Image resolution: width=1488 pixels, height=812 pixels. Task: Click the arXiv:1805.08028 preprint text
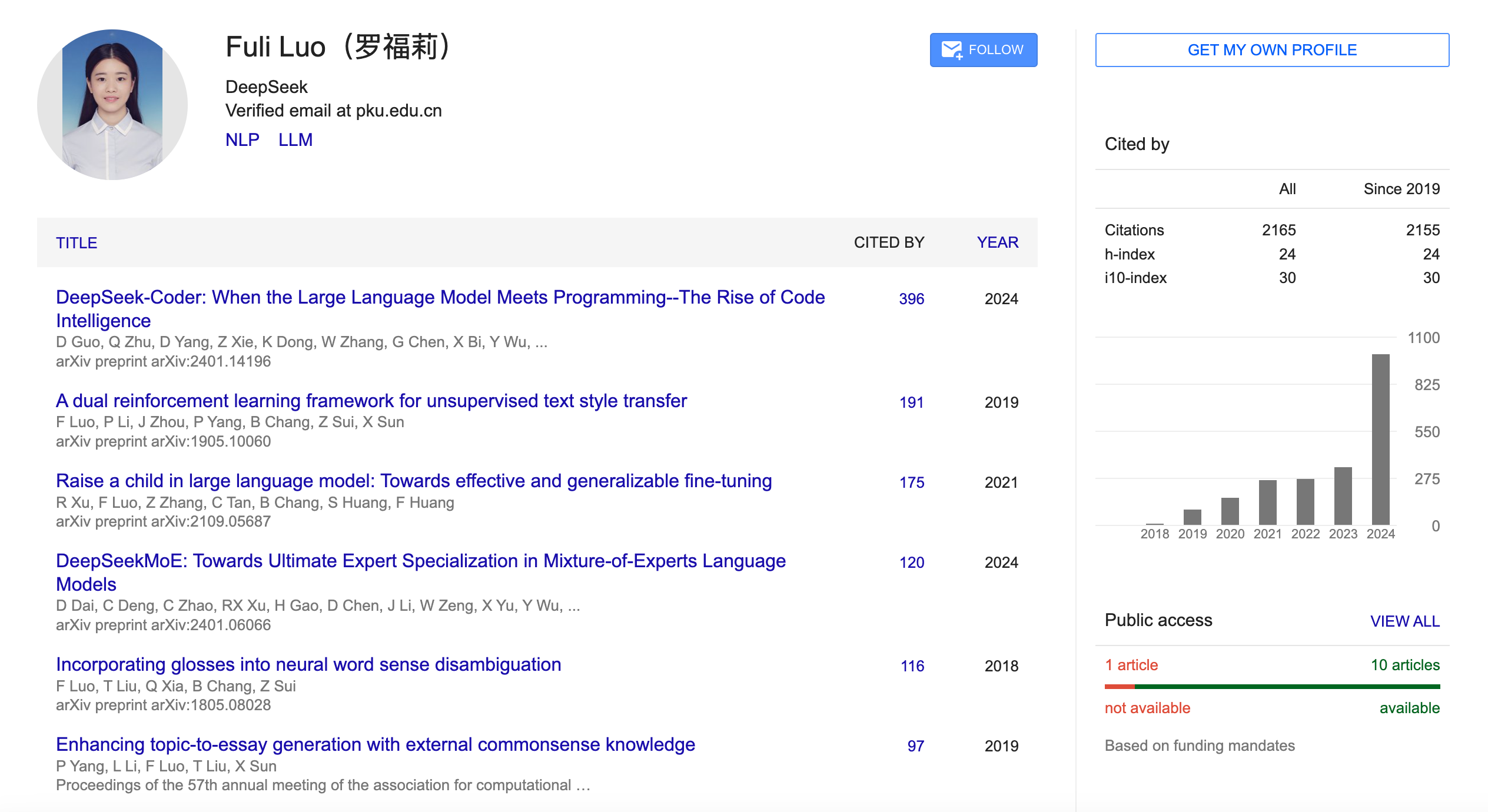pyautogui.click(x=164, y=705)
